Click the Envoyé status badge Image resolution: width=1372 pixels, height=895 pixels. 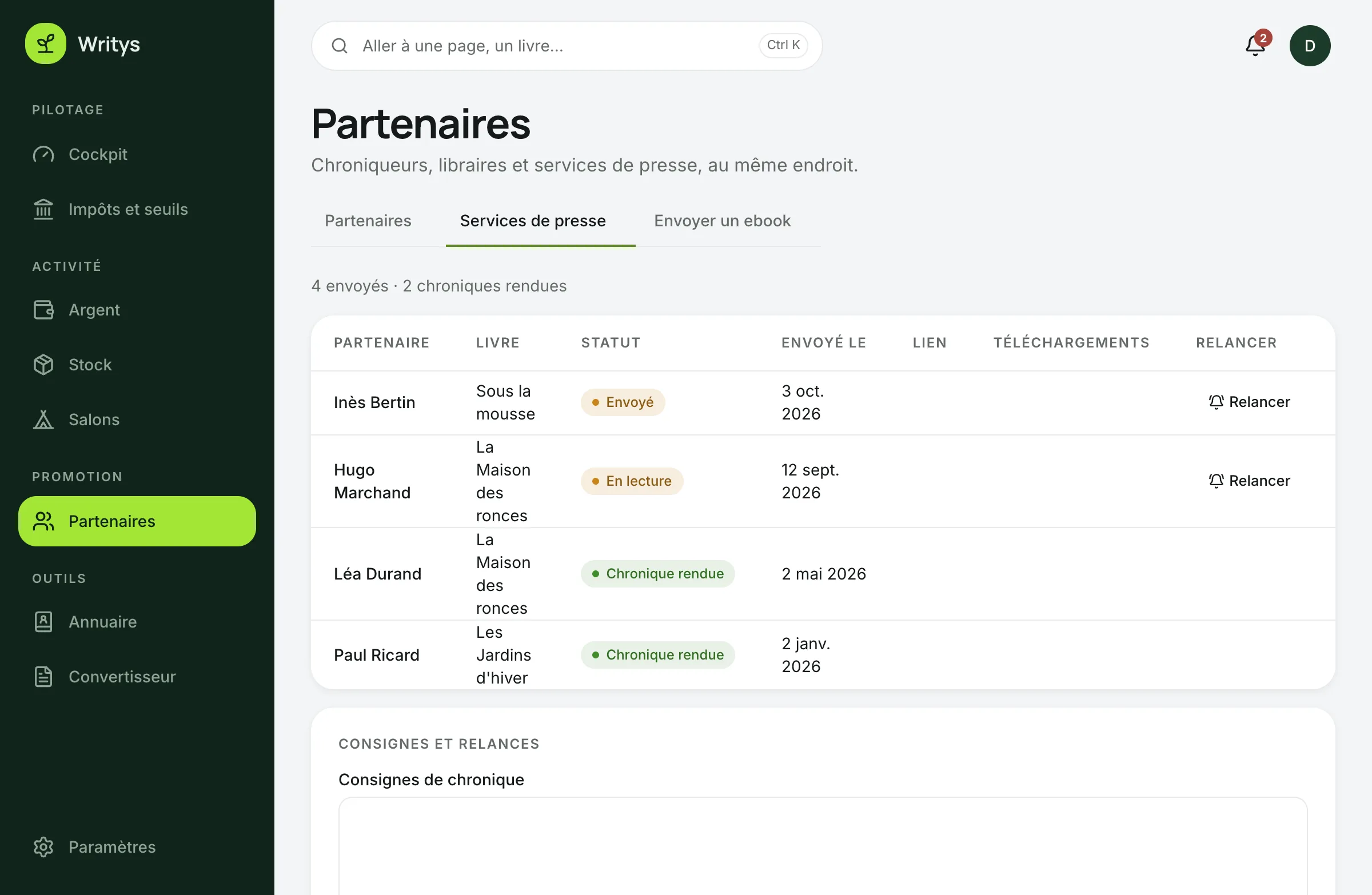[623, 402]
